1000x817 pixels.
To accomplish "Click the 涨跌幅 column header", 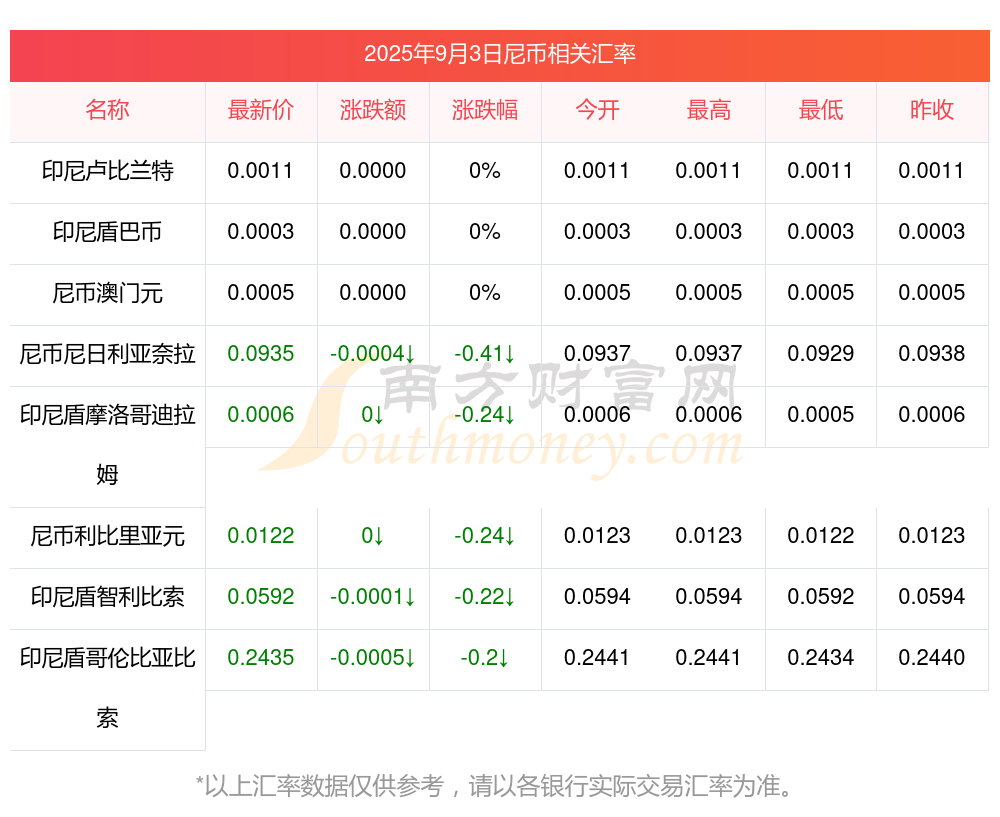I will pos(485,110).
